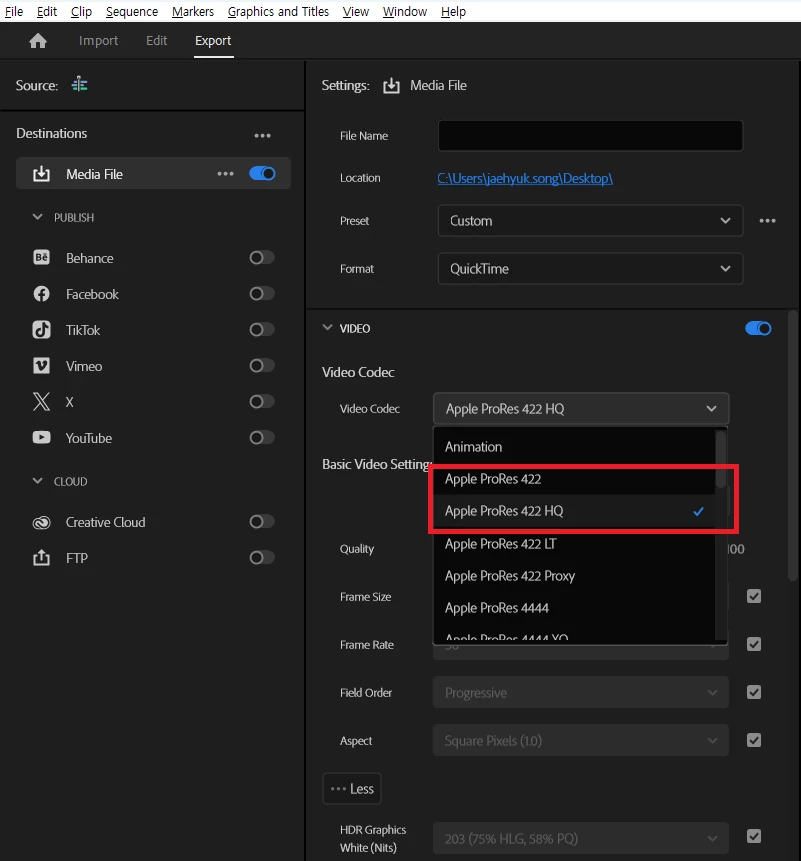Image resolution: width=801 pixels, height=861 pixels.
Task: Enable the Creative Cloud toggle
Action: [x=262, y=522]
